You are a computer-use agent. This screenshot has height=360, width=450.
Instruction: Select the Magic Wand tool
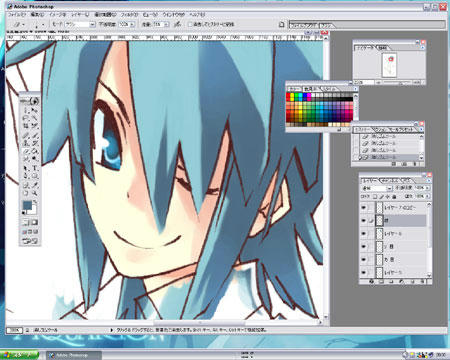[x=34, y=118]
